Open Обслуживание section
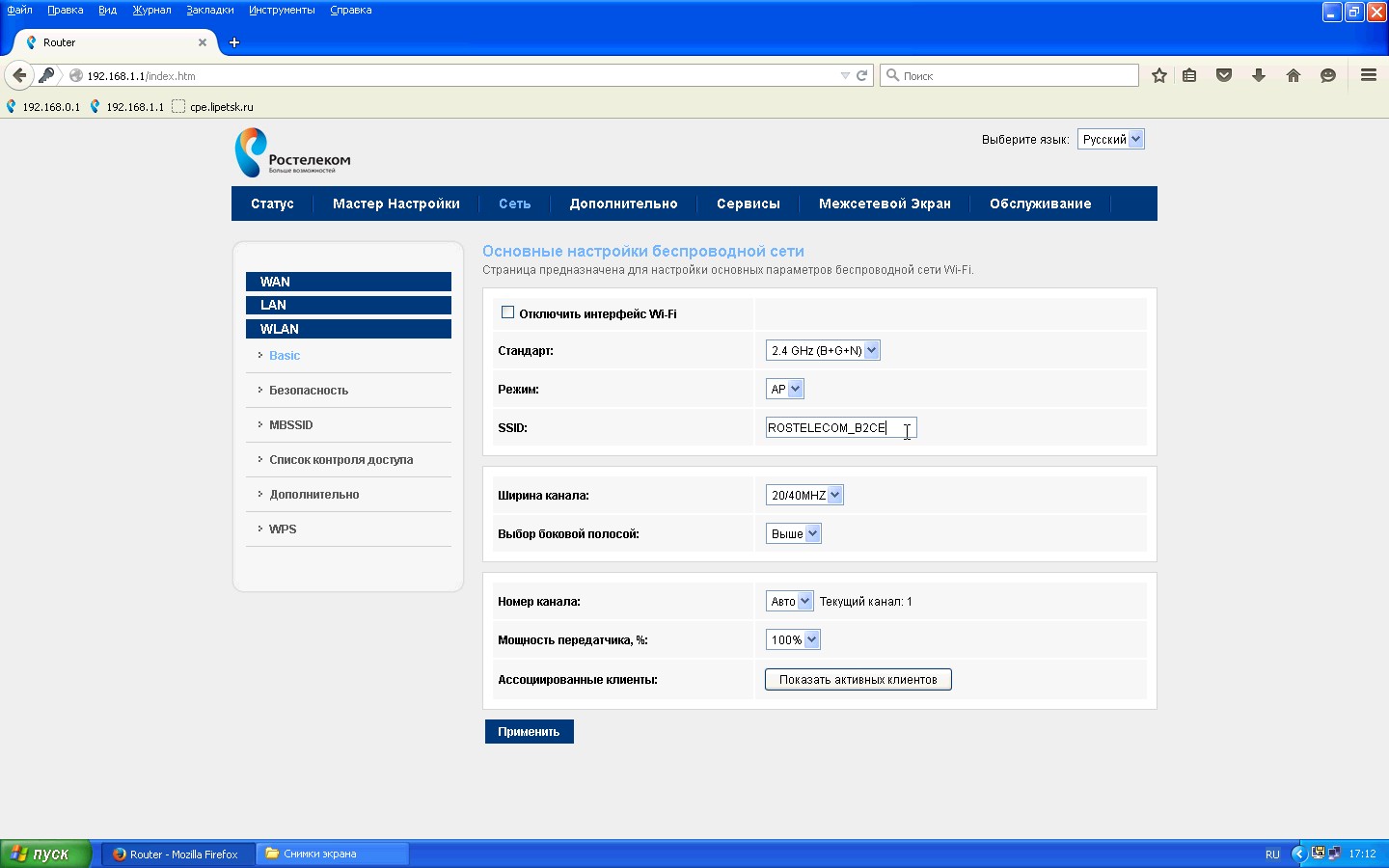 1041,203
